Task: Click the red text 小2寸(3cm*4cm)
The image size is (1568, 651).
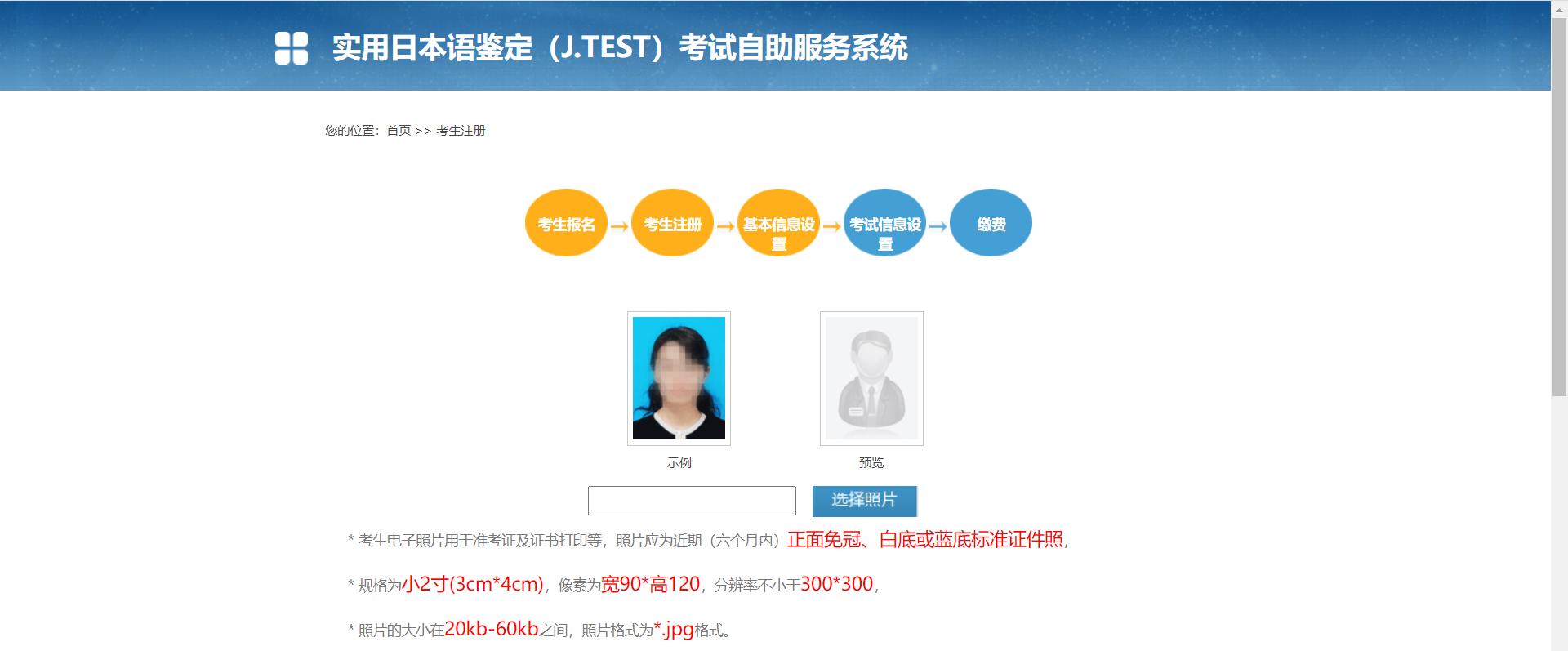Action: (473, 584)
